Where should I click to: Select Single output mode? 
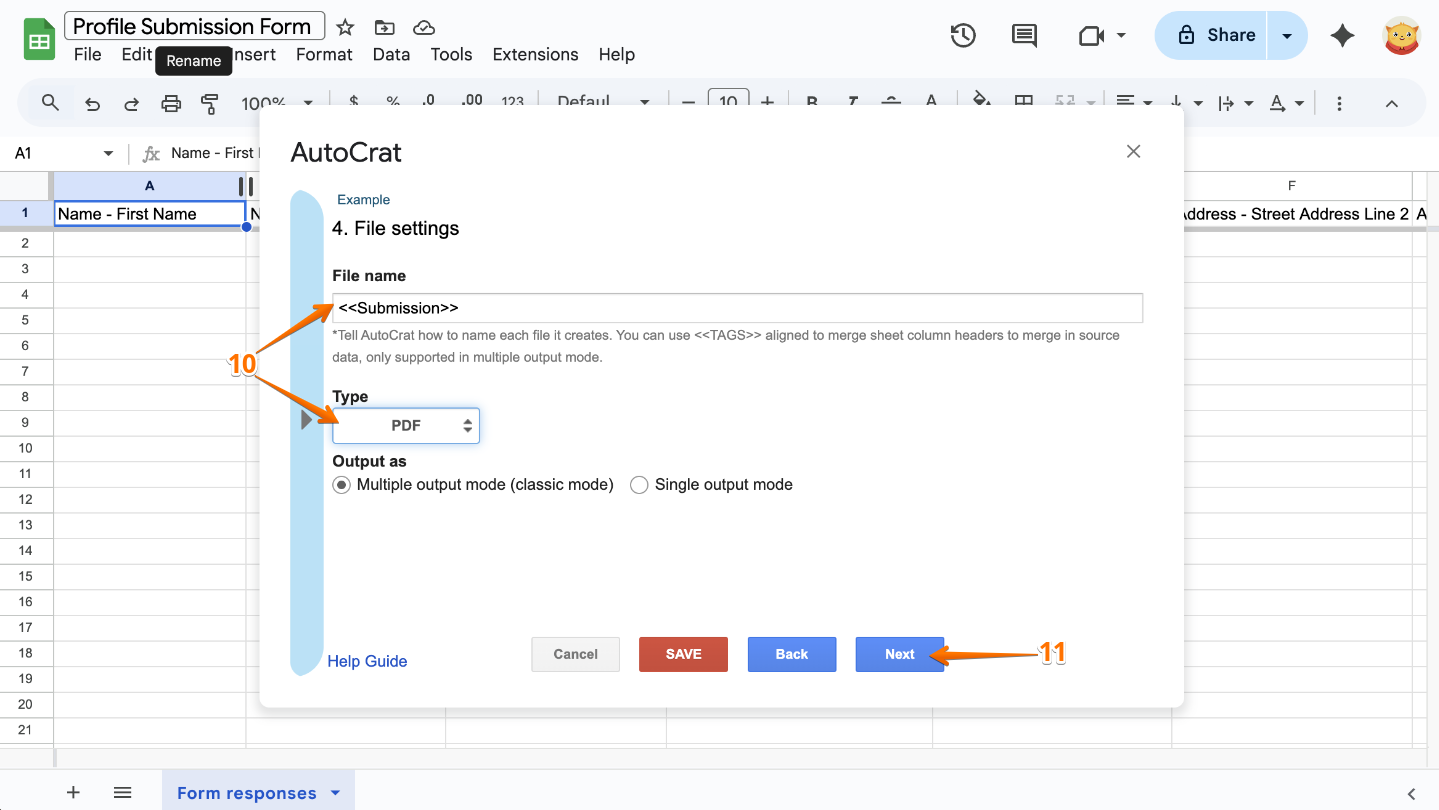[x=639, y=484]
